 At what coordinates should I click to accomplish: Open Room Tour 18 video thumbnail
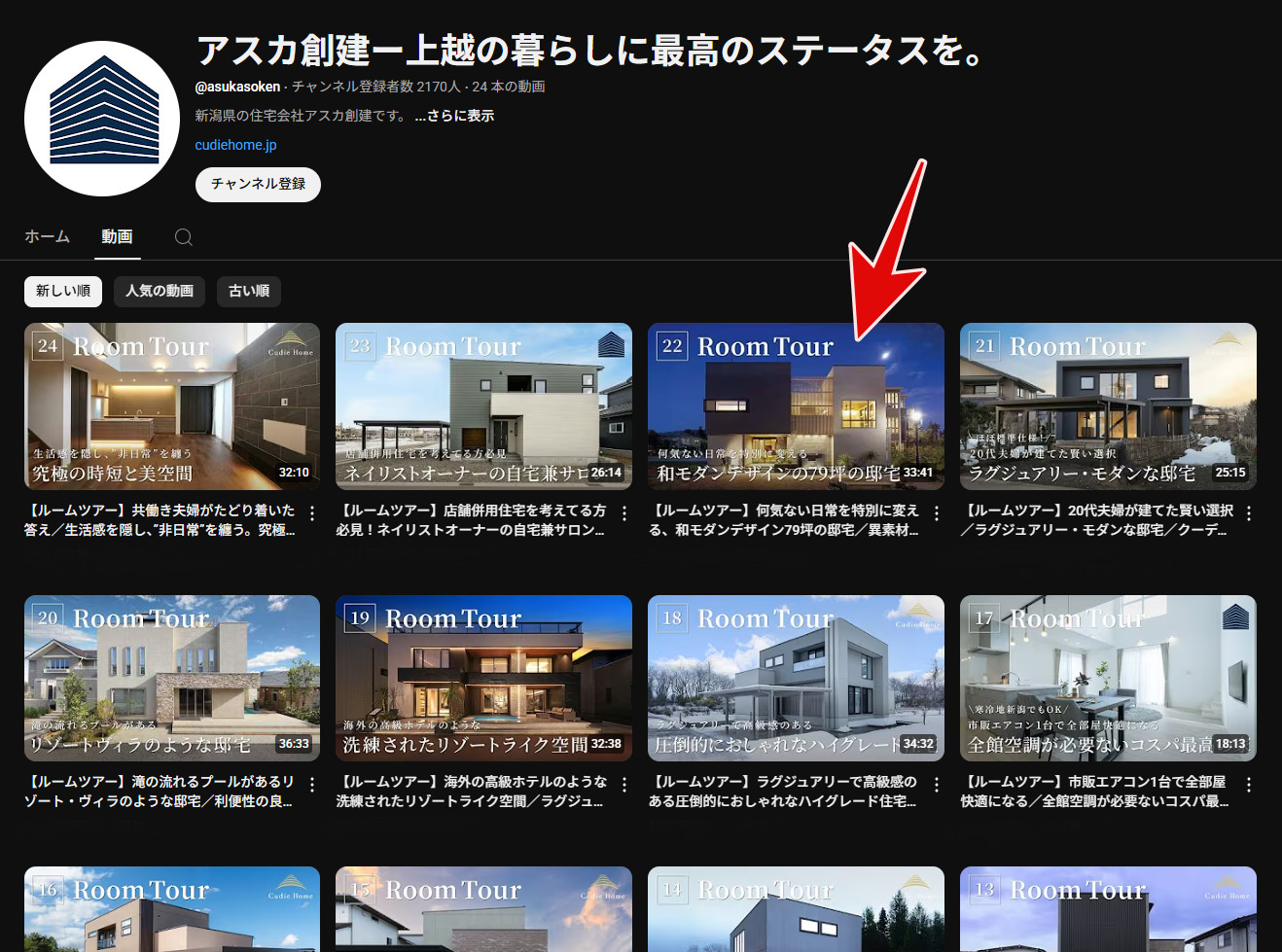tap(796, 678)
